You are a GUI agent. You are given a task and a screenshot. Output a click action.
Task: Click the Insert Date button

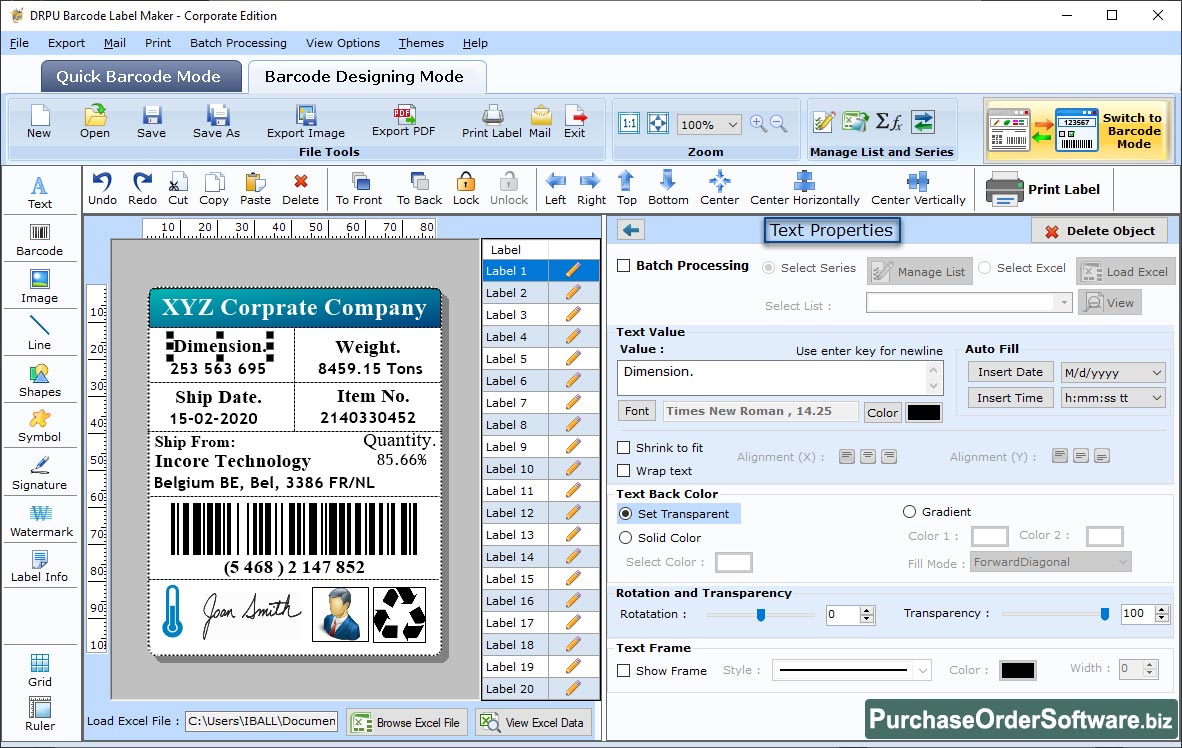pyautogui.click(x=1010, y=372)
